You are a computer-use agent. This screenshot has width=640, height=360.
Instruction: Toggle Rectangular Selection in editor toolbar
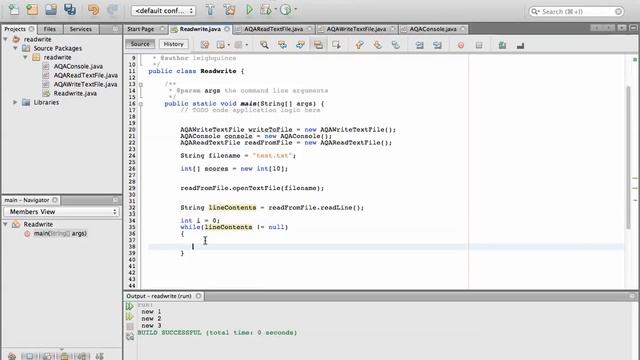[336, 45]
